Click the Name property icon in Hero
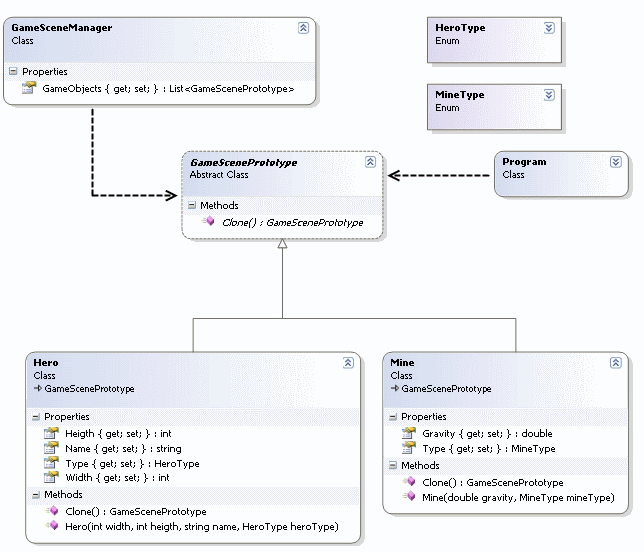The height and width of the screenshot is (552, 644). pos(51,449)
